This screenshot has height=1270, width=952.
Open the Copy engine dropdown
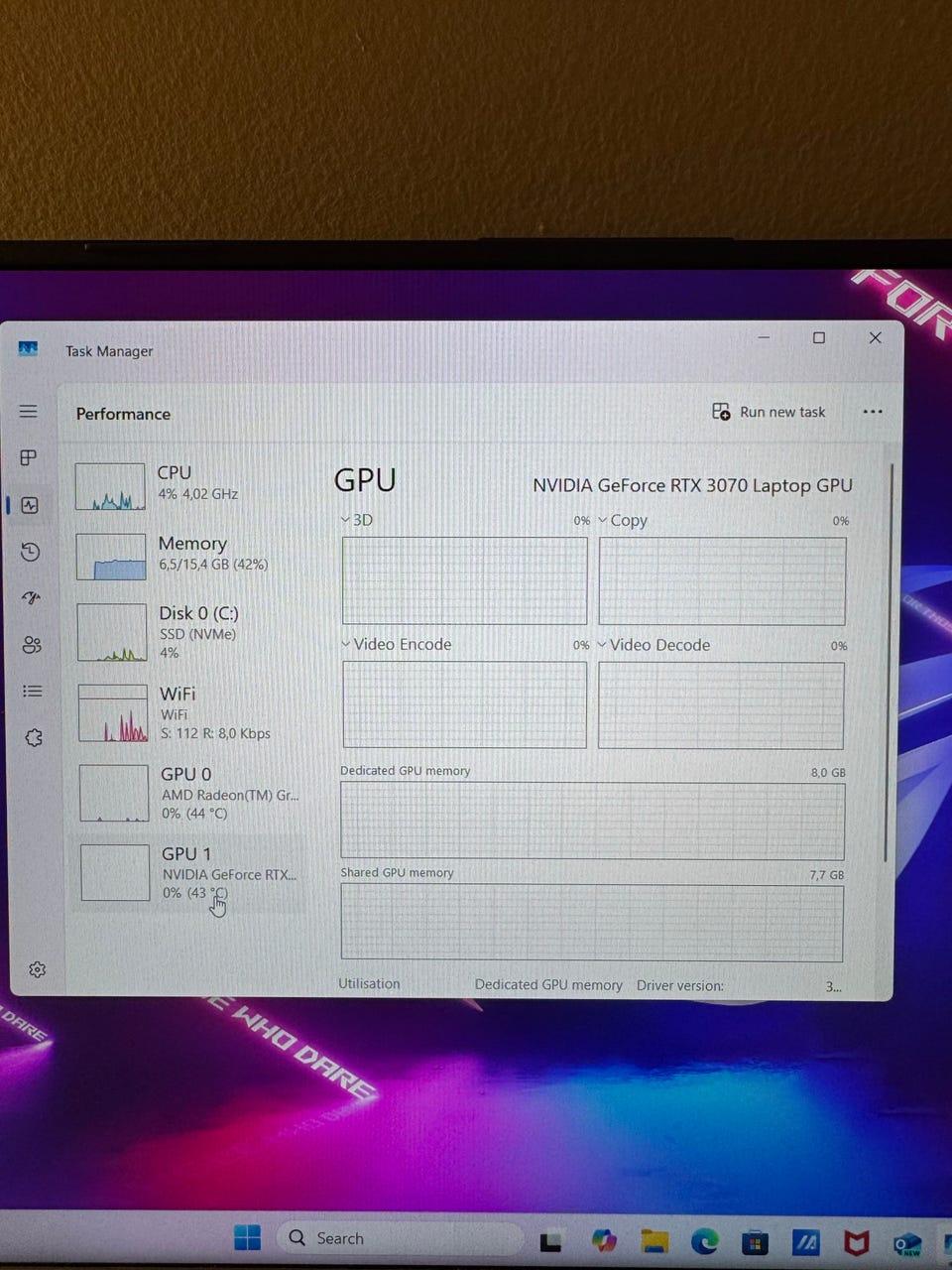click(x=602, y=520)
